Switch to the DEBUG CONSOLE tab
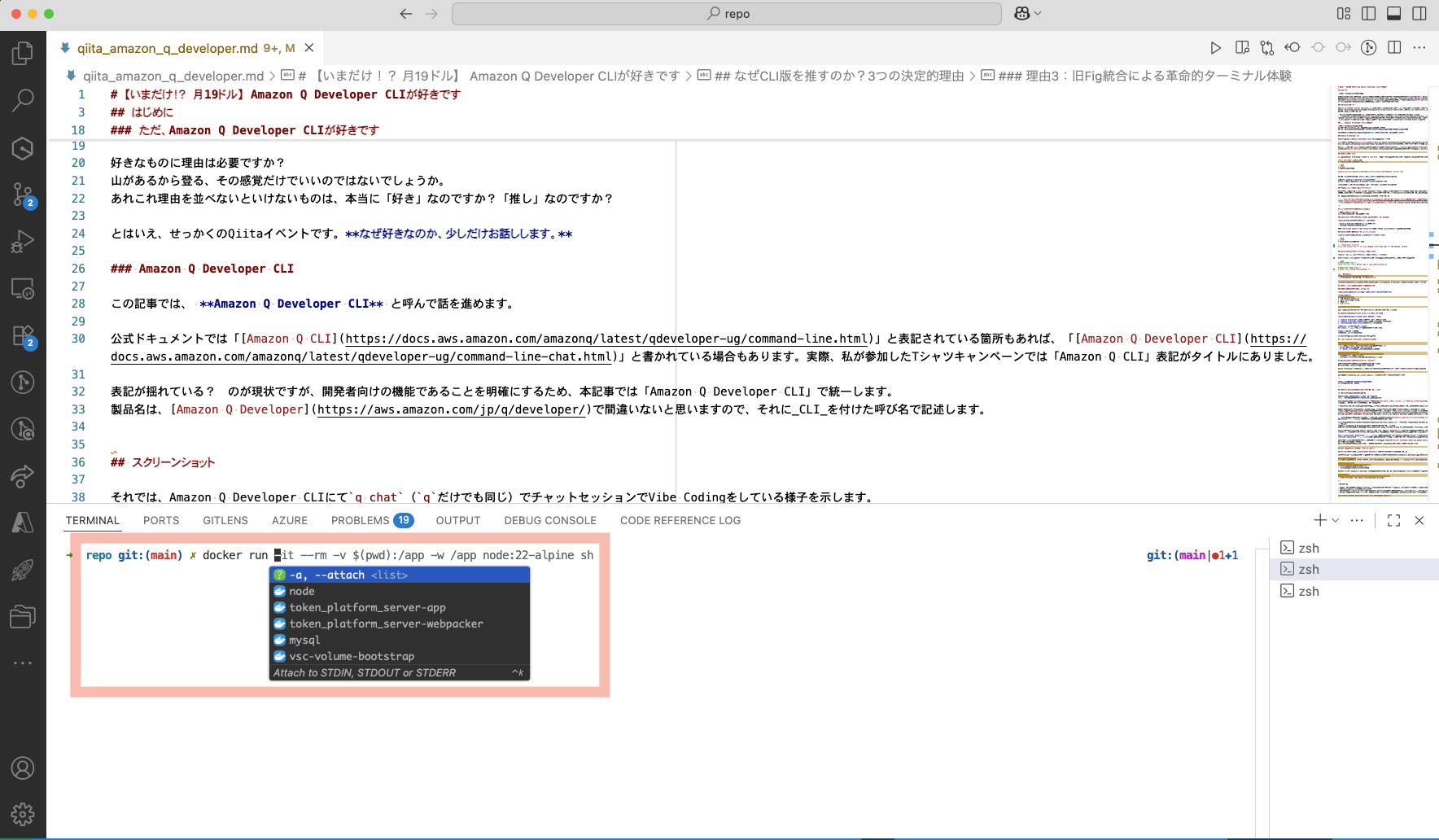 (x=550, y=520)
